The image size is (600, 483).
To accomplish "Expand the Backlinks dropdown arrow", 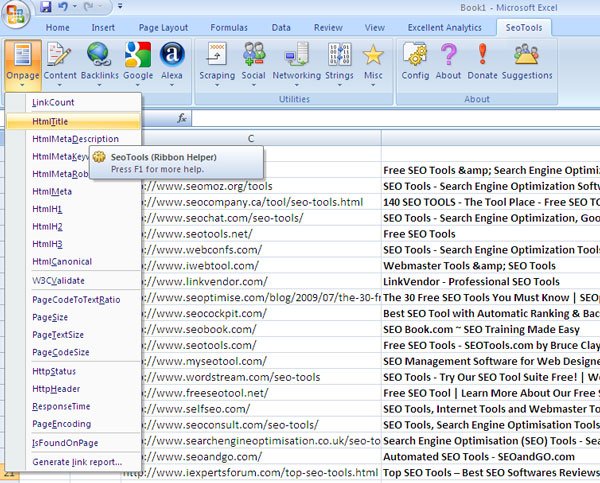I will click(x=99, y=85).
